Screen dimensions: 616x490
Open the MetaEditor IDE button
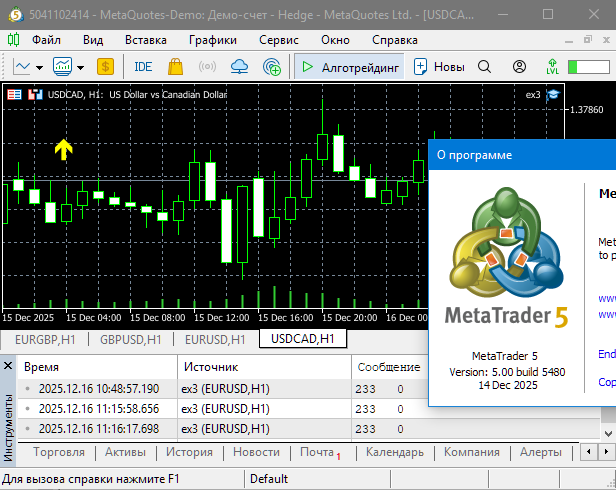coord(143,67)
